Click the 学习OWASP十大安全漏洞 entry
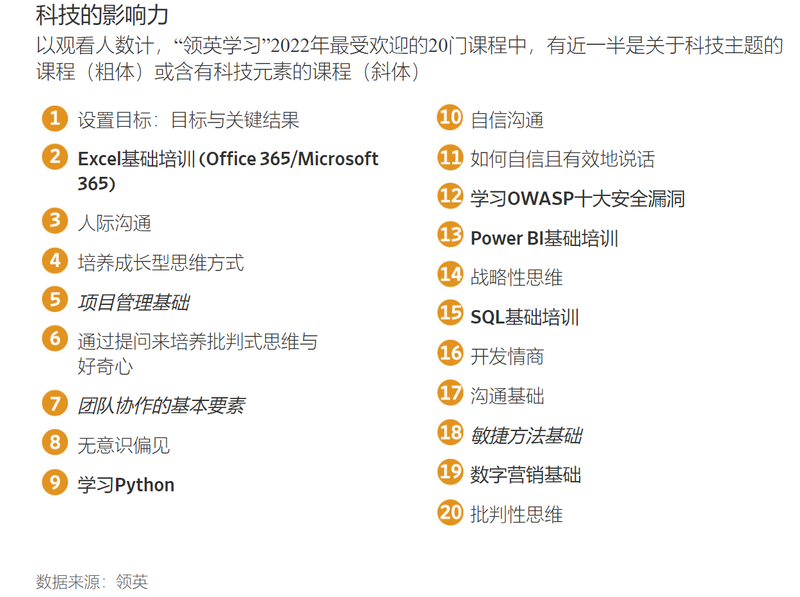Viewport: 800px width, 597px height. [x=578, y=198]
